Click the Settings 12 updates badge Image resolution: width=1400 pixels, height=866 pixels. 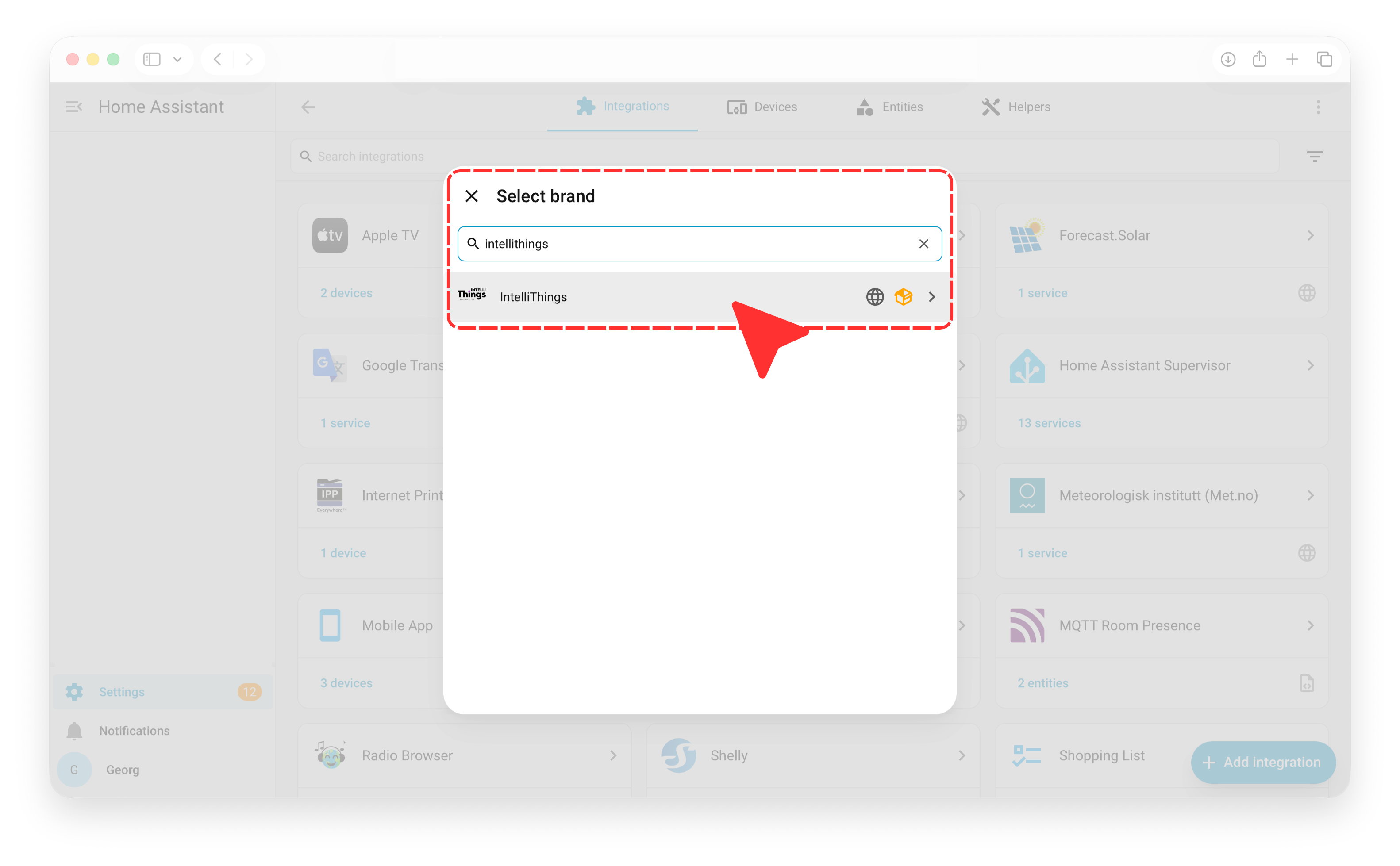click(x=249, y=692)
